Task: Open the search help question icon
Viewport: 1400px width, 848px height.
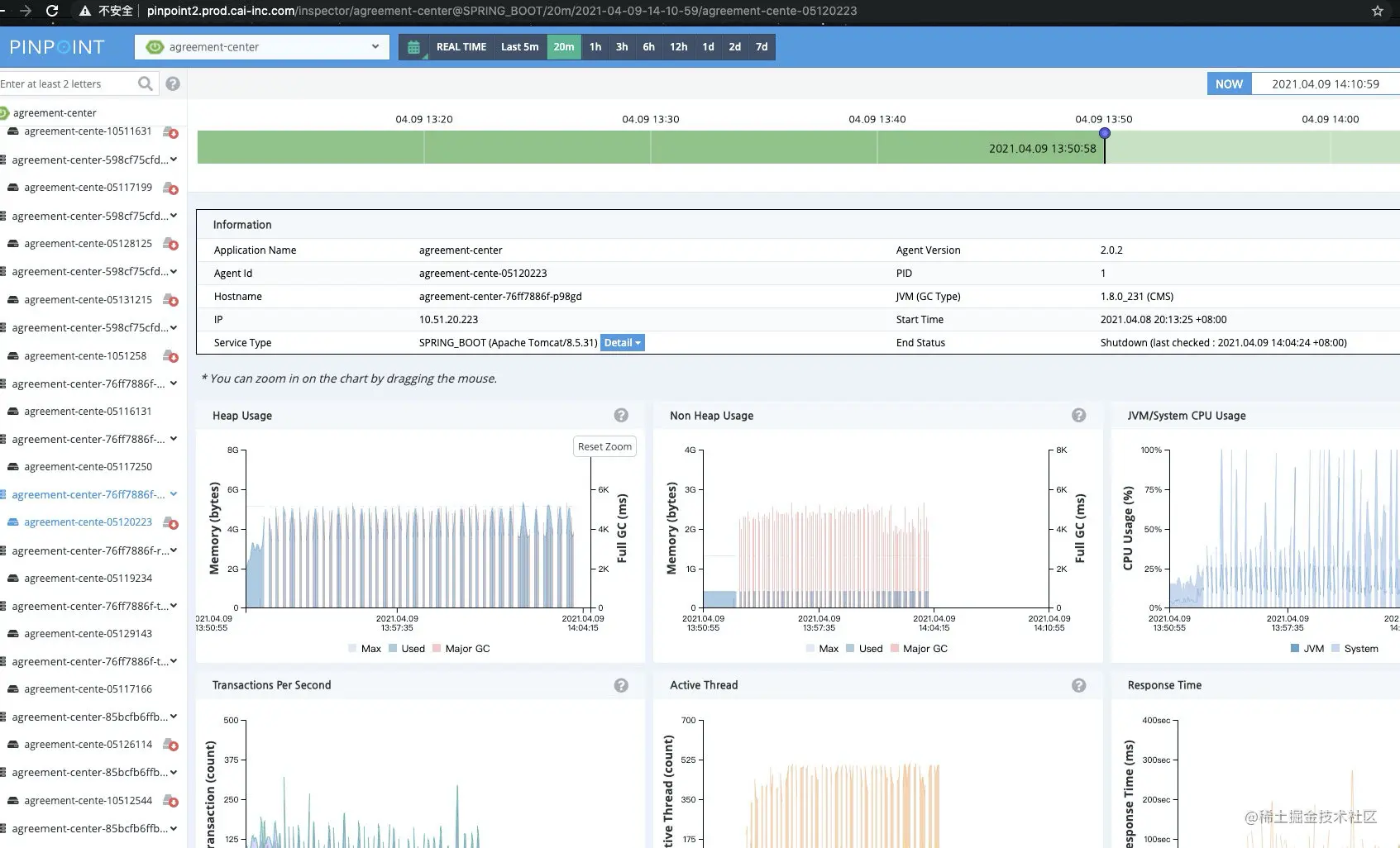Action: coord(173,83)
